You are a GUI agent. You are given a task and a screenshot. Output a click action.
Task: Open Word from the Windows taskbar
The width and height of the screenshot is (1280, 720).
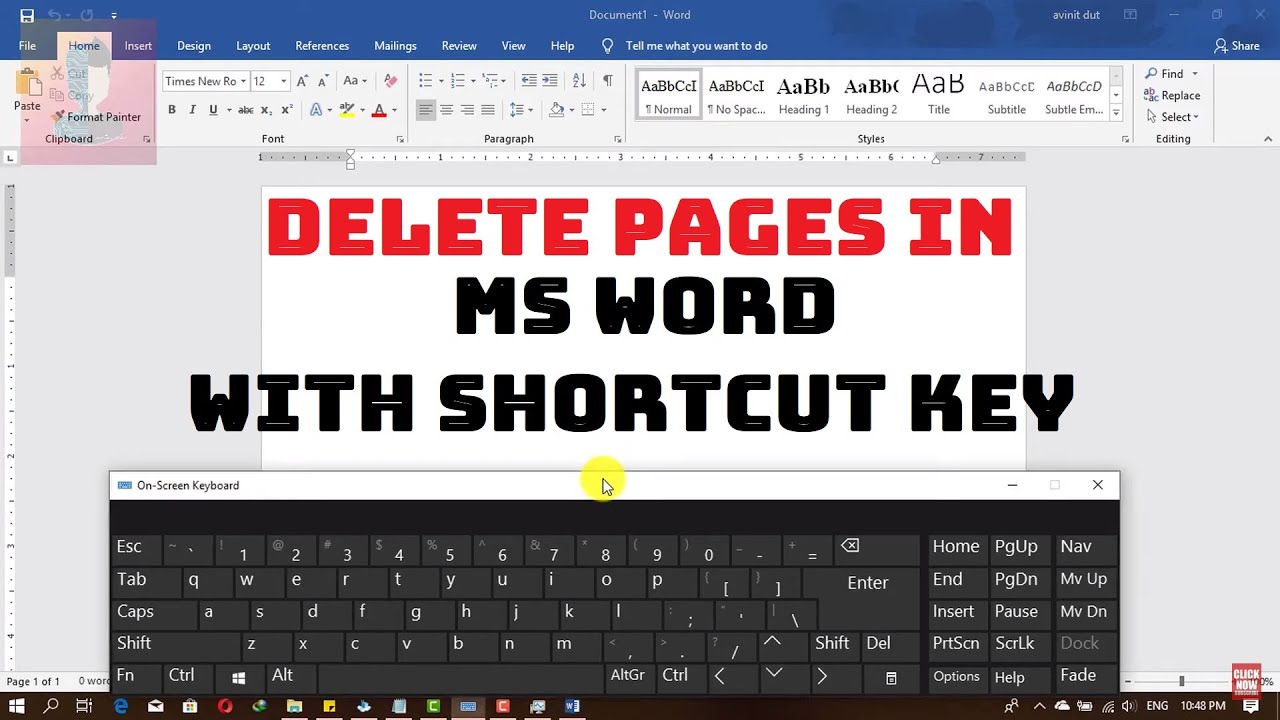click(572, 706)
